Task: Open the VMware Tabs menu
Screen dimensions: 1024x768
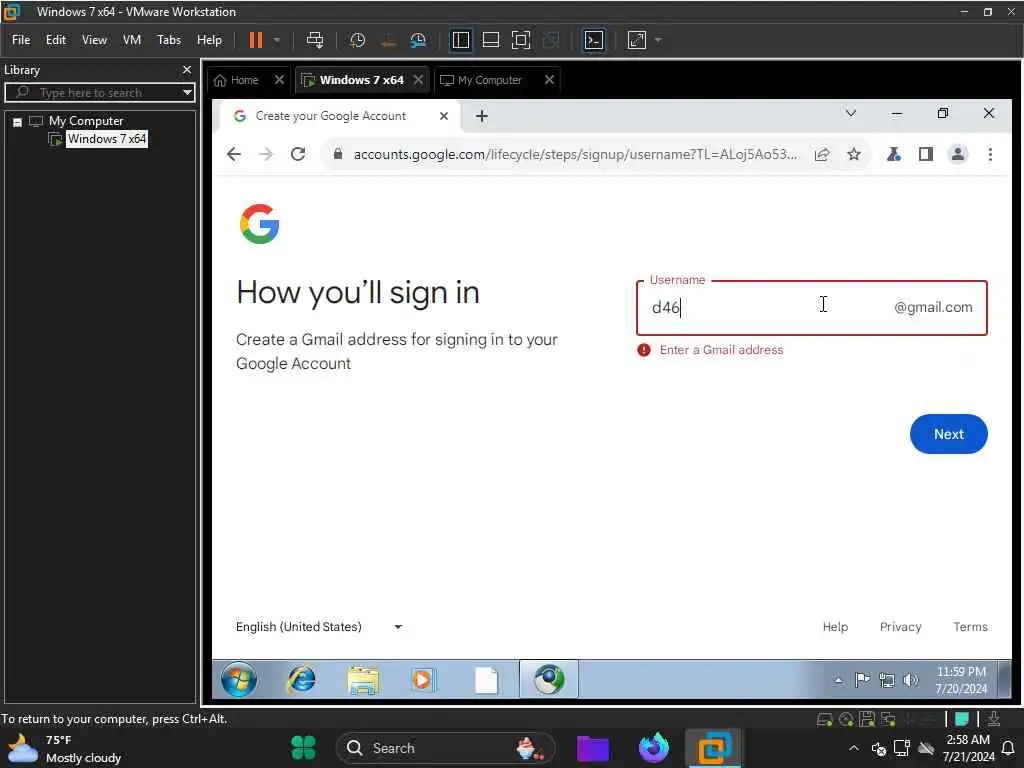Action: coord(169,40)
